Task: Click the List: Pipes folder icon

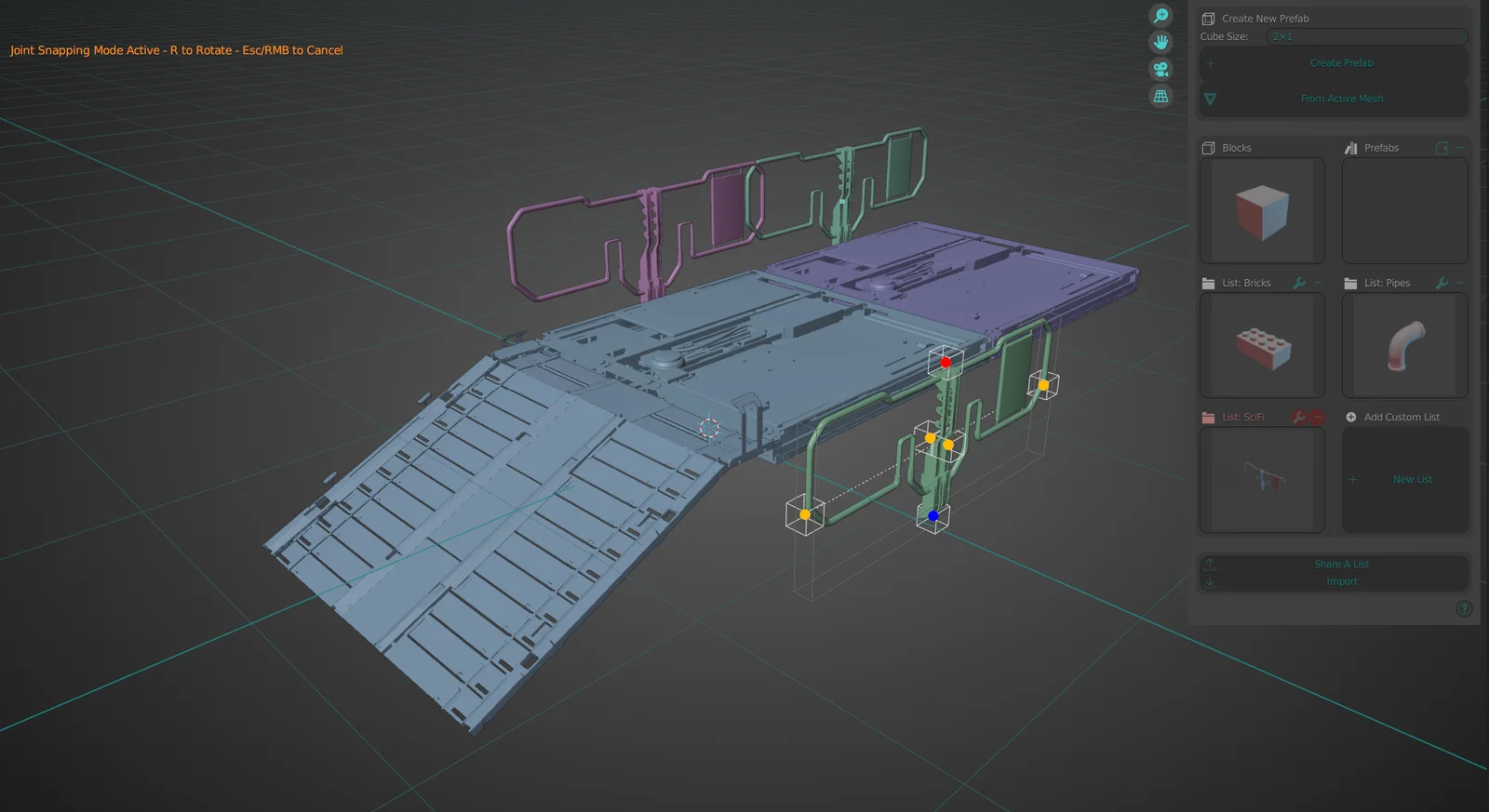Action: click(x=1350, y=283)
